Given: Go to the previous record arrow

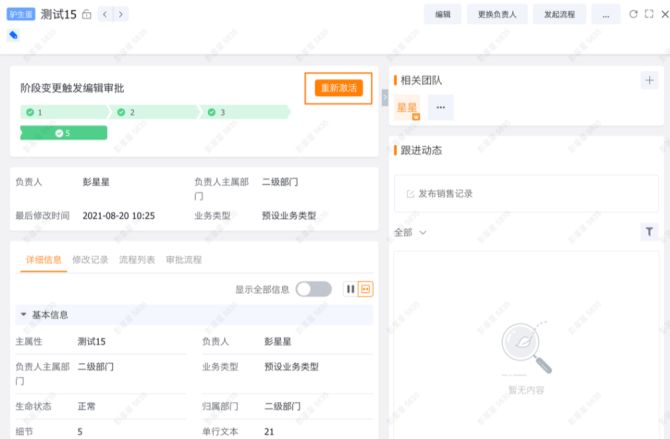Looking at the screenshot, I should (x=104, y=14).
